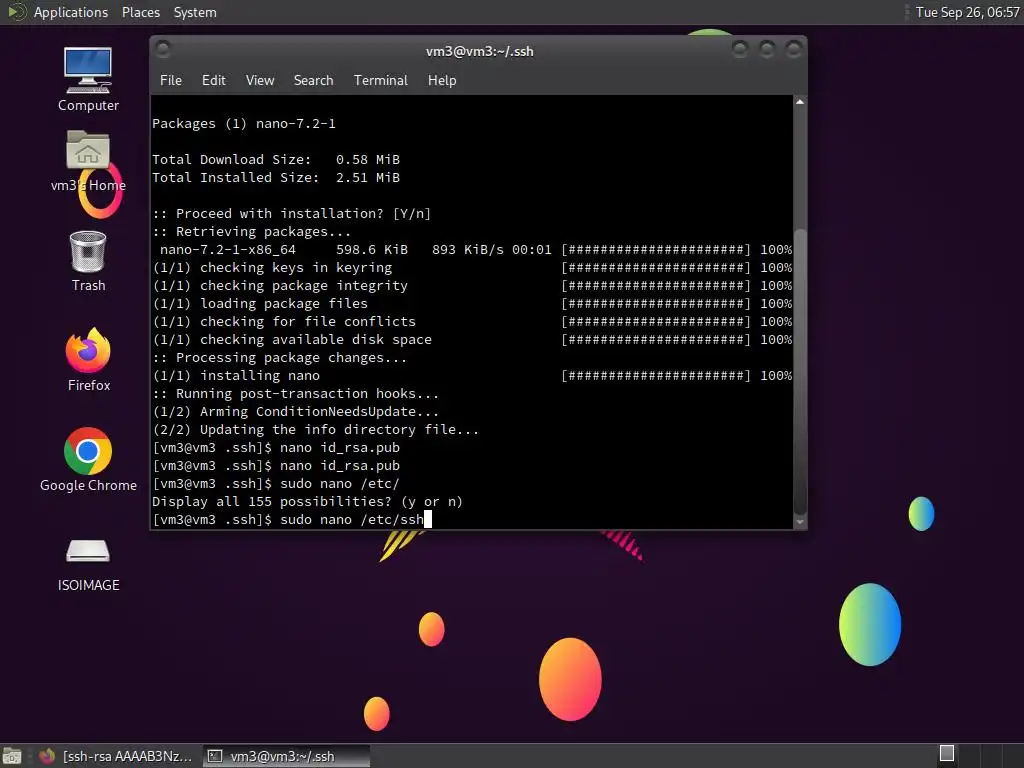Maximize the terminal window

[x=767, y=49]
